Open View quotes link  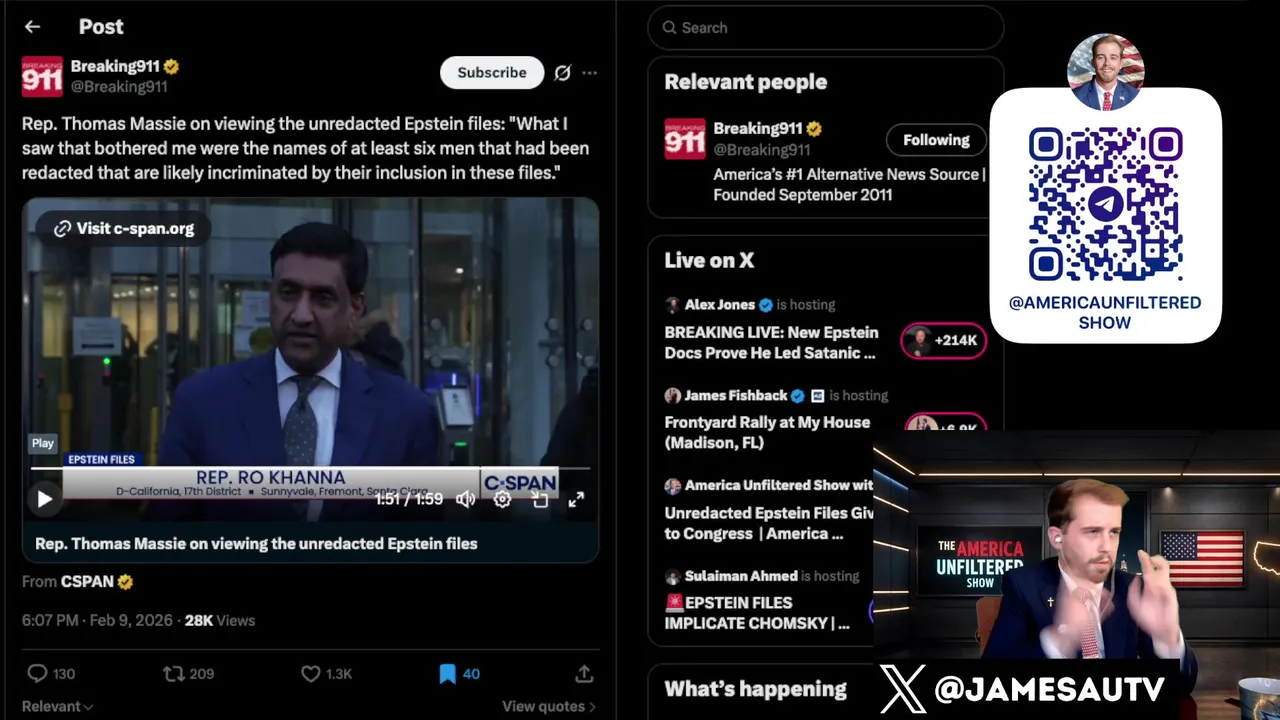pos(549,706)
